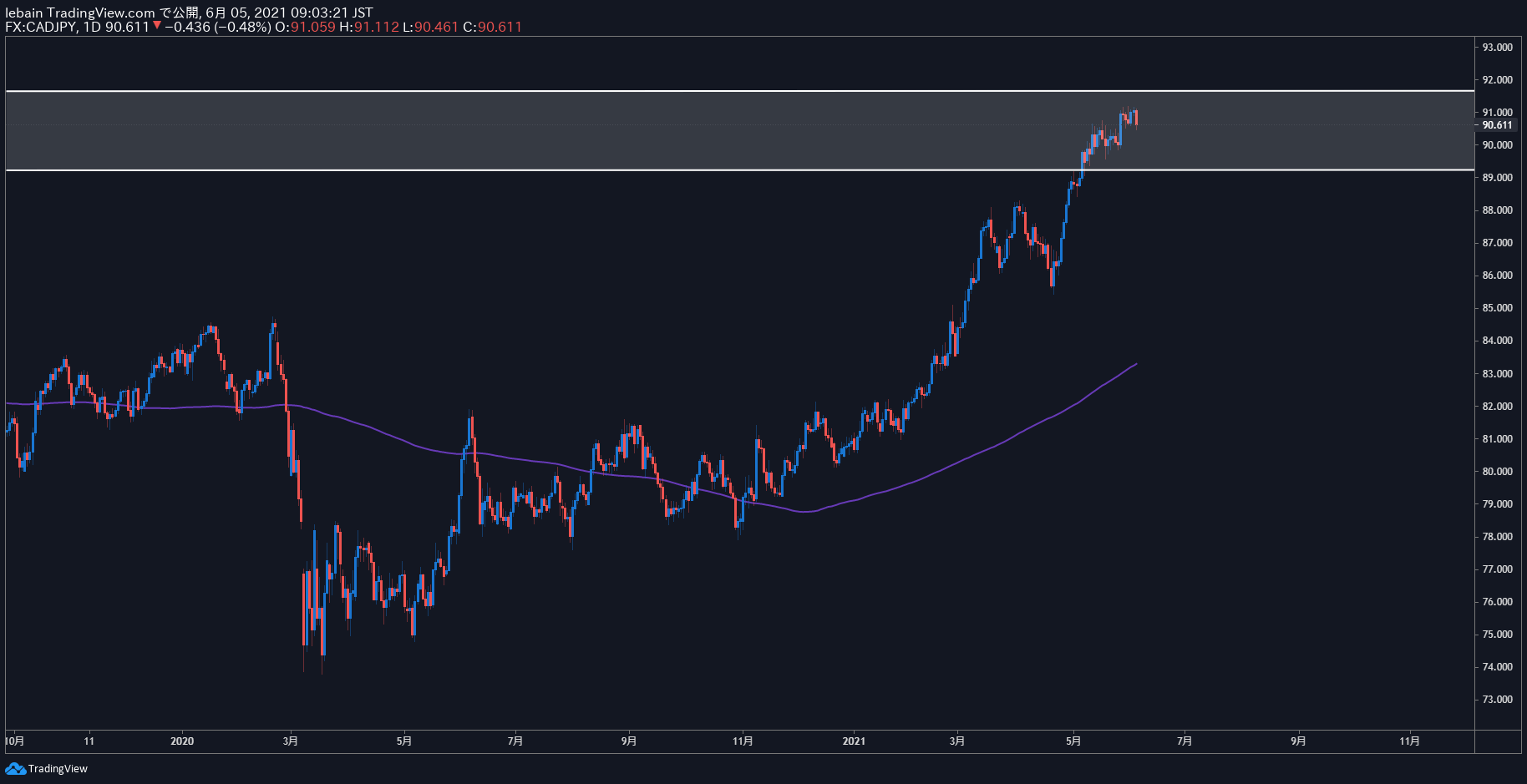Click the 10月 label on time axis
This screenshot has width=1527, height=784.
(15, 741)
